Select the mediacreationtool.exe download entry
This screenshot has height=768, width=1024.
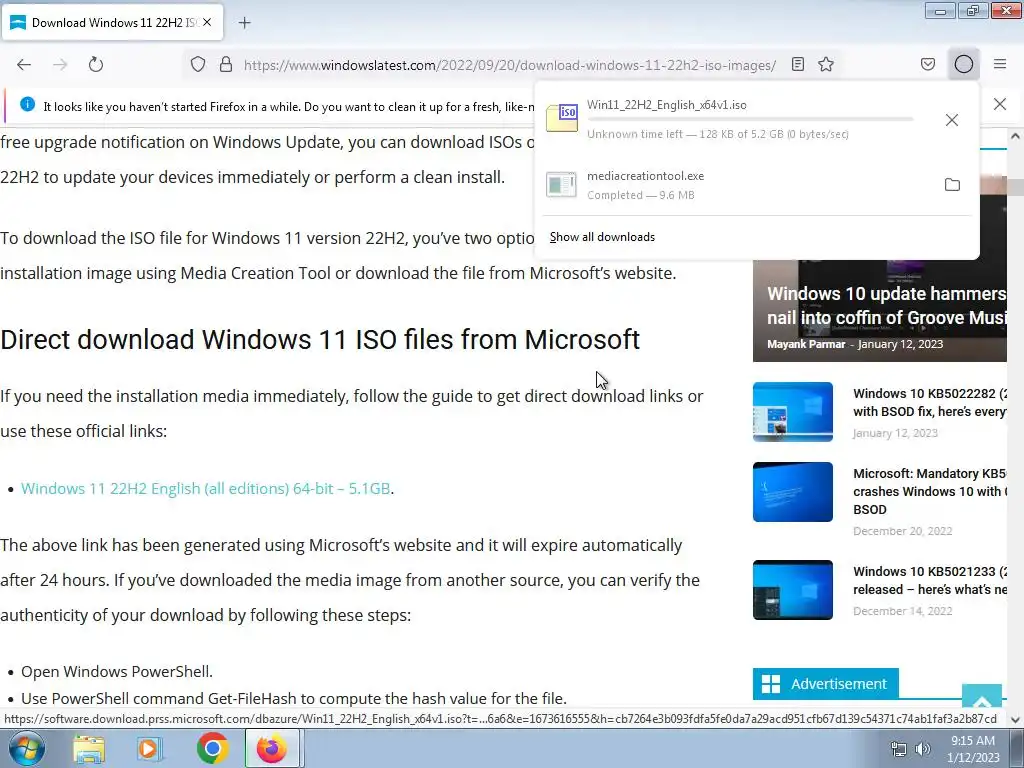[x=756, y=185]
